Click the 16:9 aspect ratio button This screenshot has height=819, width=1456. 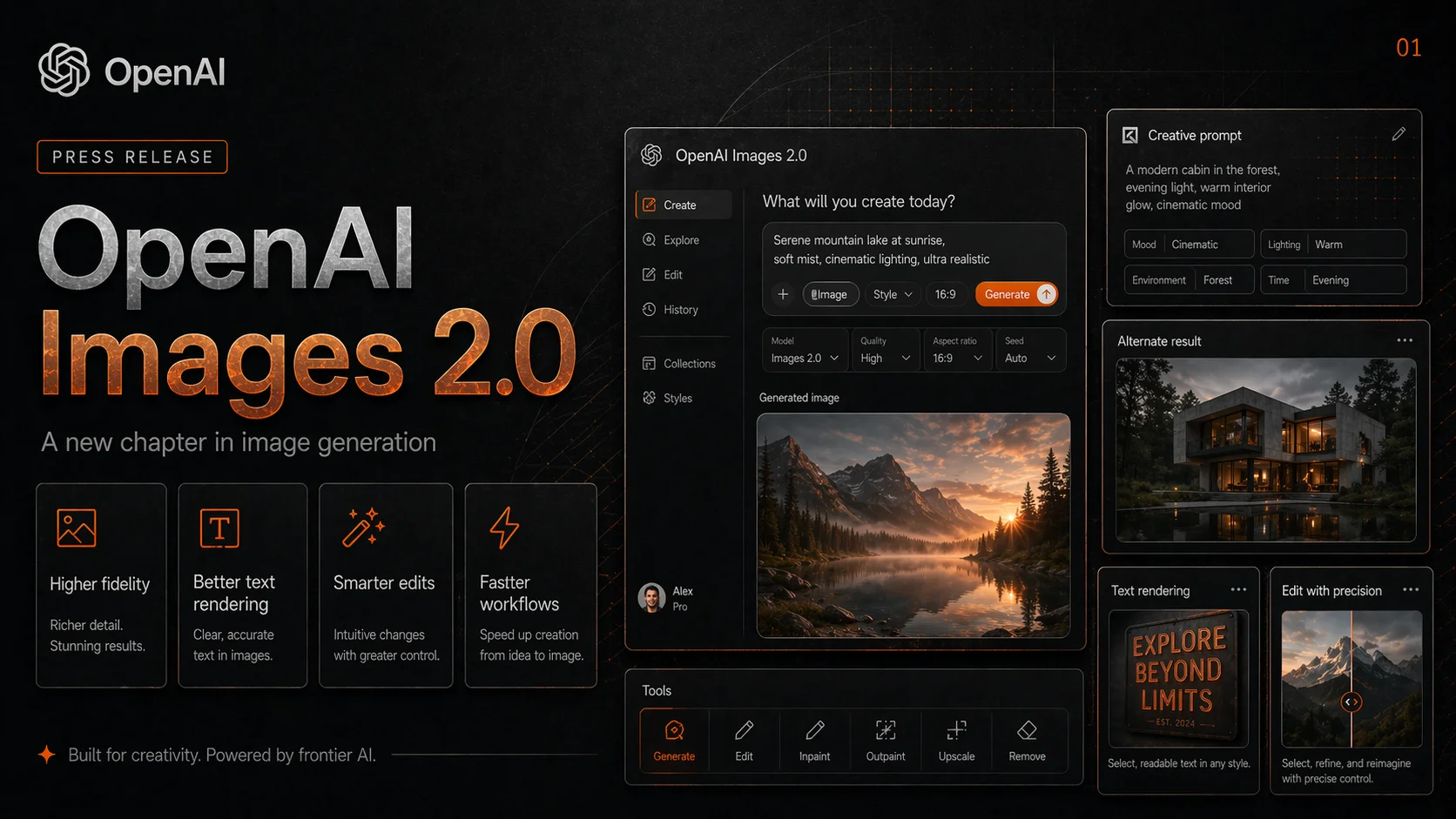[947, 294]
